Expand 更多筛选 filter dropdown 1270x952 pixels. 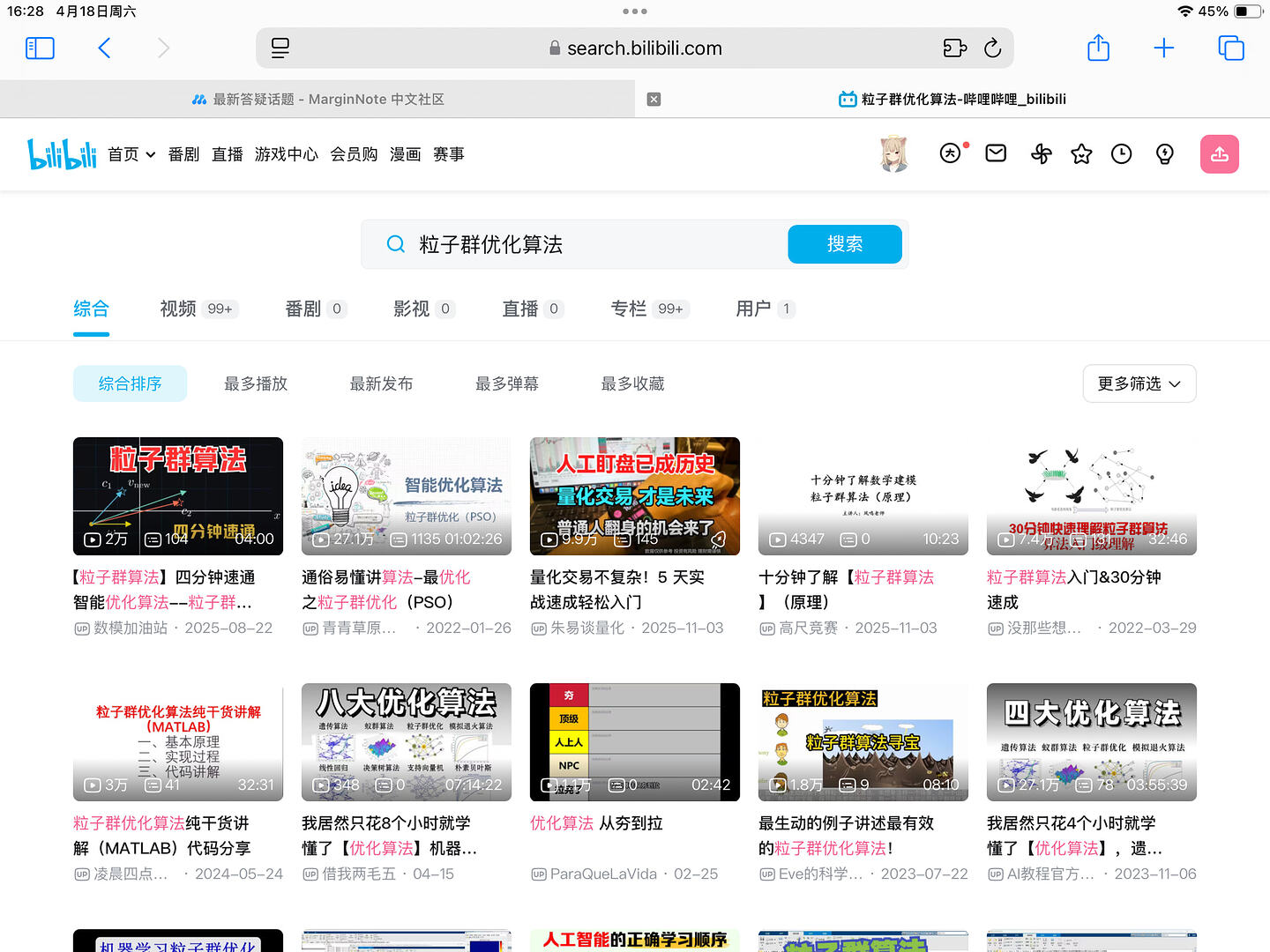coord(1139,384)
